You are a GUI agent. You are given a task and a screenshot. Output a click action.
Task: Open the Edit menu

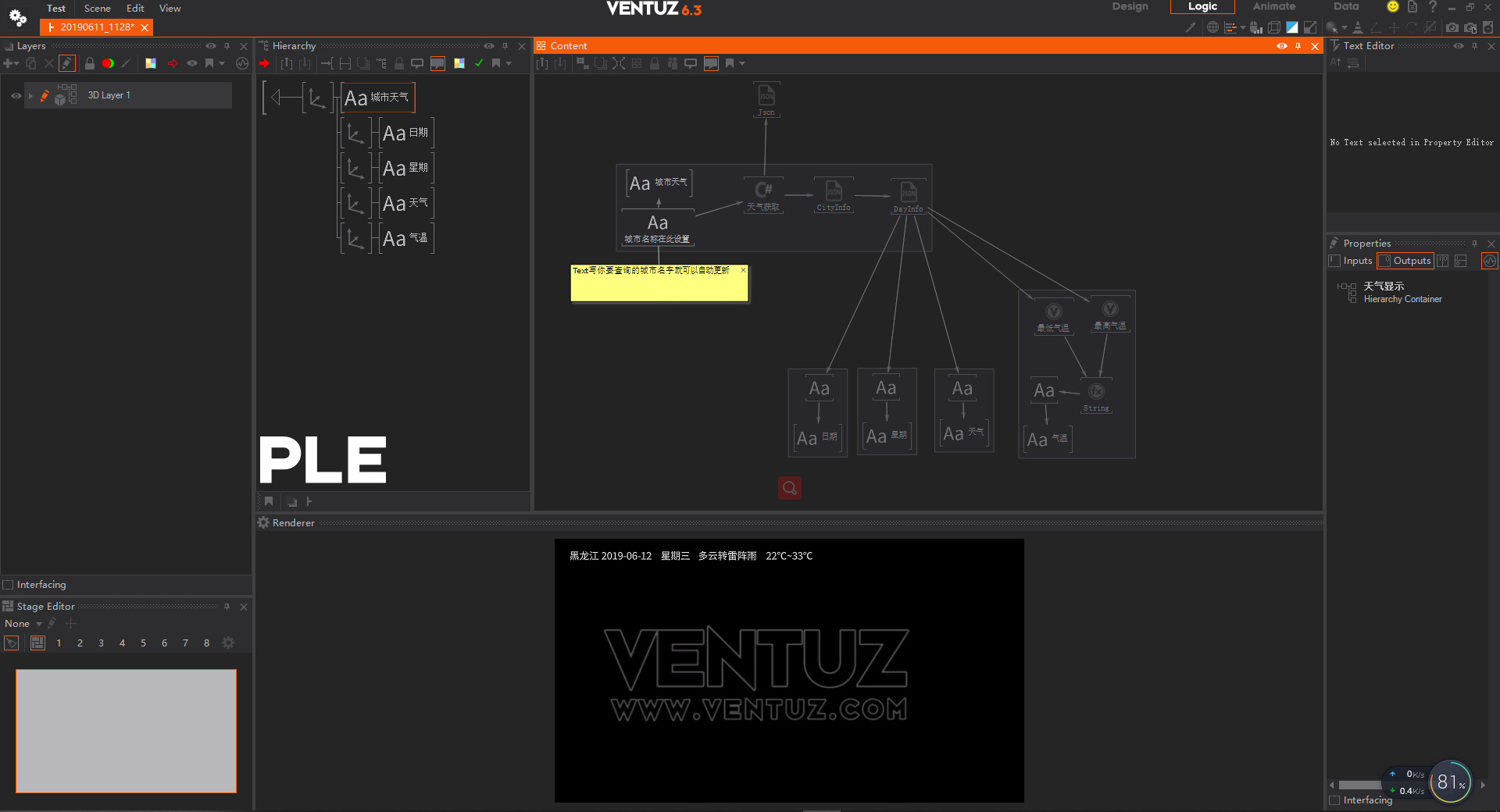(x=135, y=8)
